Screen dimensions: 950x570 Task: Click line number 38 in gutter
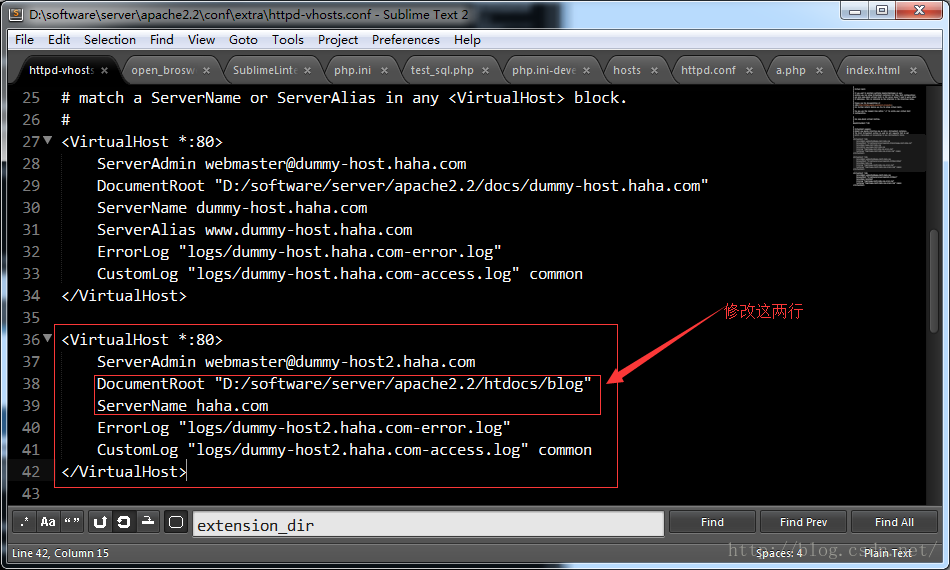(x=31, y=384)
